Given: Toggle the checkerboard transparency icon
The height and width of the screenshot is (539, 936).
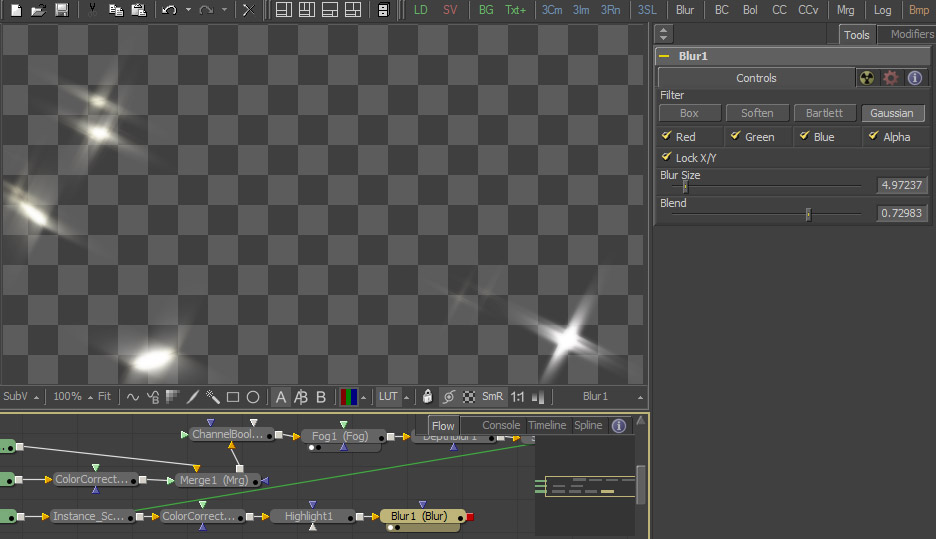Looking at the screenshot, I should [468, 397].
